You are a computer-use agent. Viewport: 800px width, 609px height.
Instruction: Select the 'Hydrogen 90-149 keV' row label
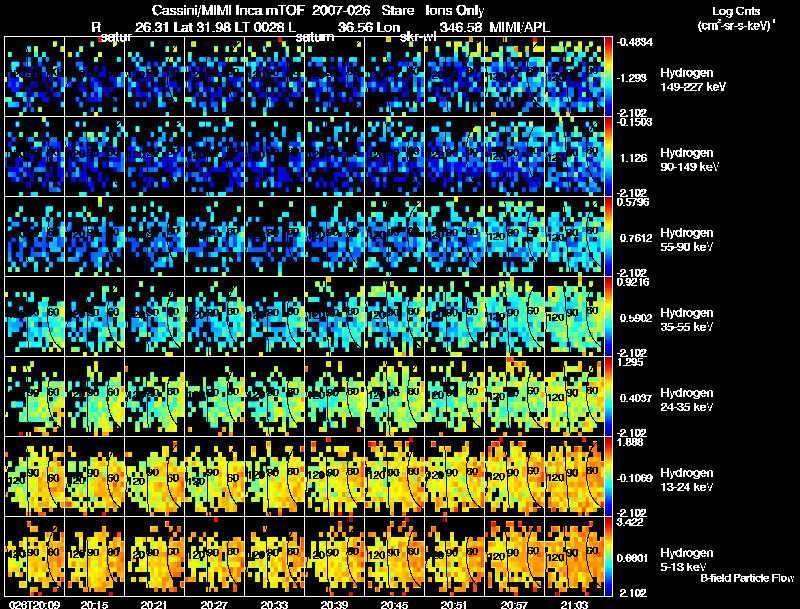[x=689, y=160]
